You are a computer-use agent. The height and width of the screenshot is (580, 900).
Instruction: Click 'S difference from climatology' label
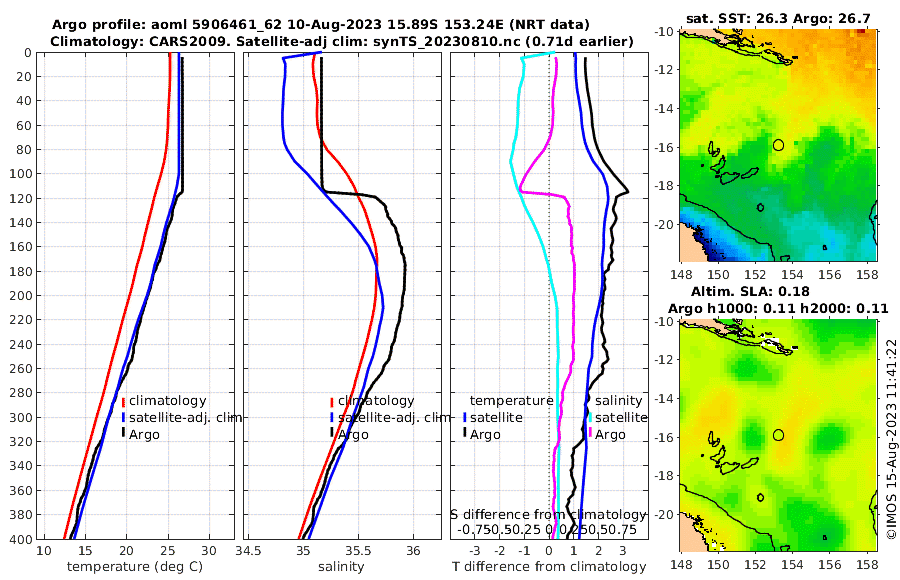[x=548, y=514]
